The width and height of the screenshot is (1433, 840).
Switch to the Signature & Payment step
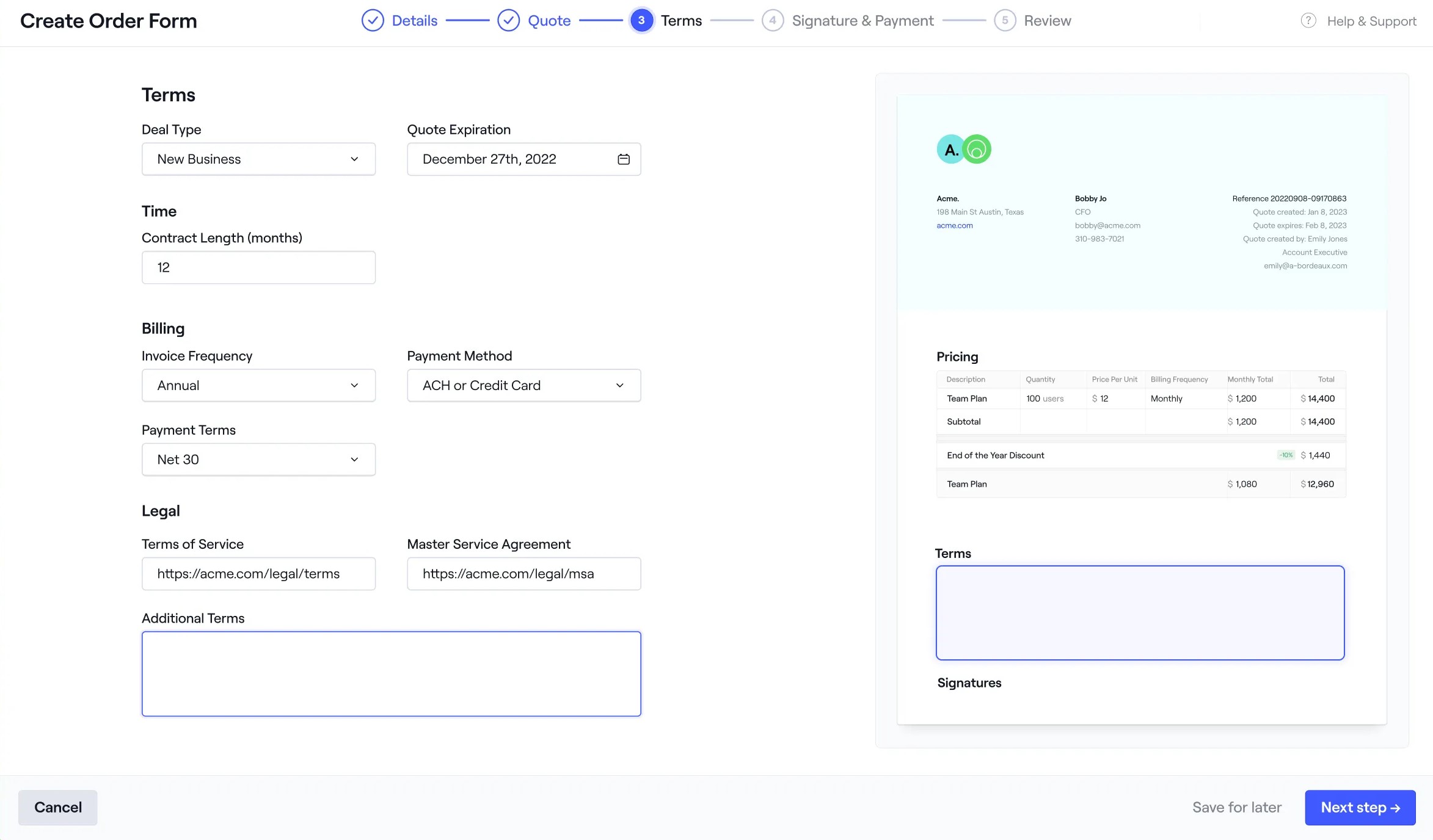click(862, 20)
